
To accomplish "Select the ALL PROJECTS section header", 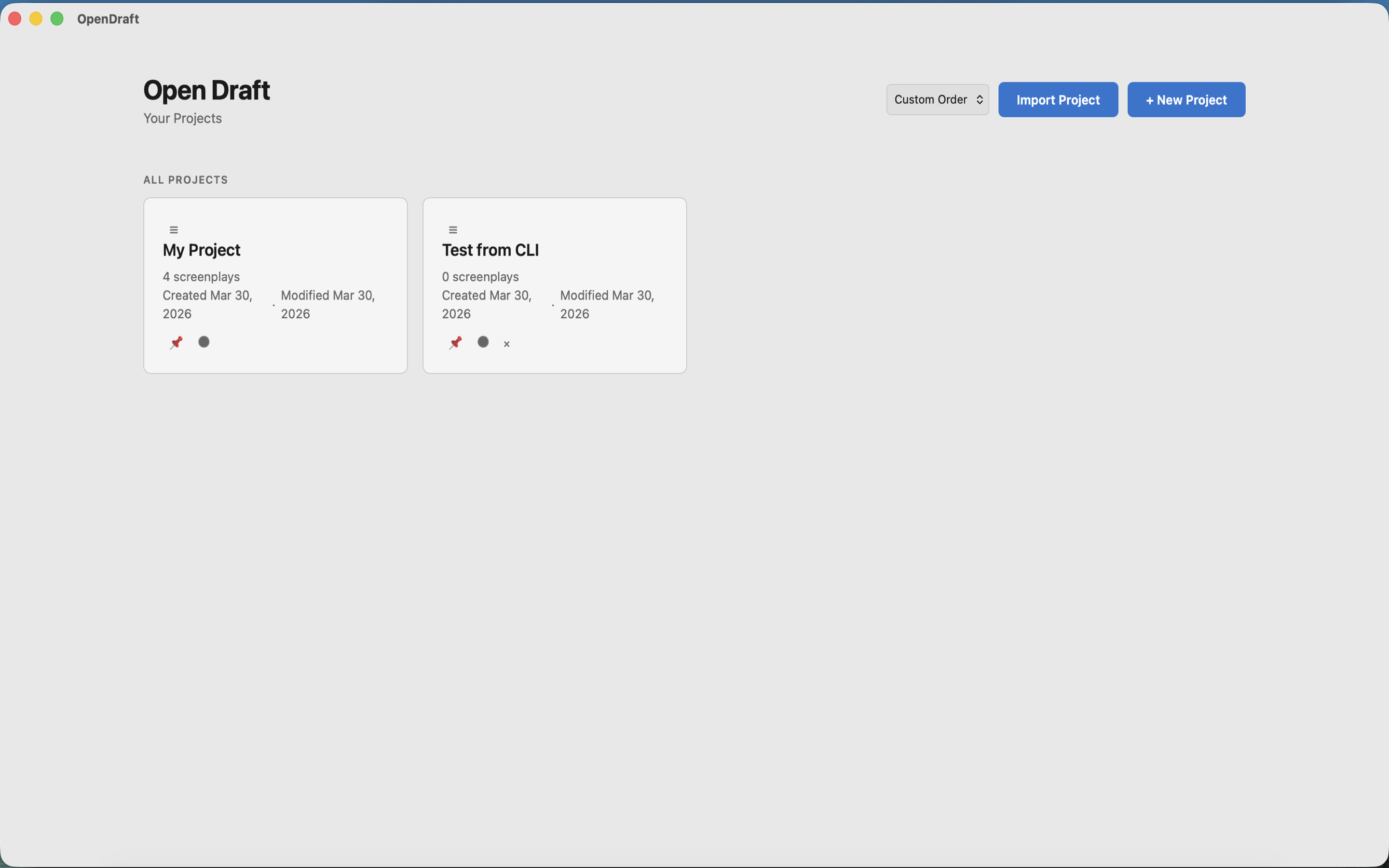I will click(185, 180).
